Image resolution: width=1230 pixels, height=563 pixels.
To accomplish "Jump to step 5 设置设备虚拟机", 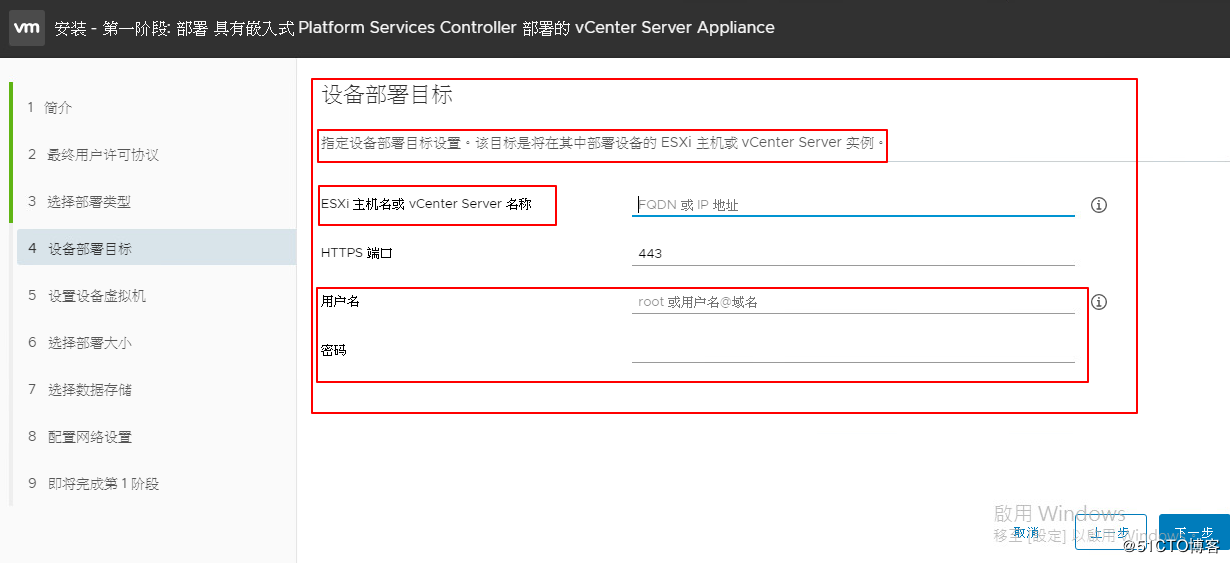I will pyautogui.click(x=96, y=296).
